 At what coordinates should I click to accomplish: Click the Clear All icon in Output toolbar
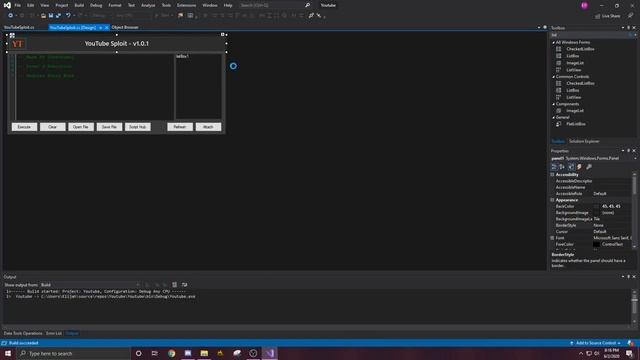pyautogui.click(x=174, y=284)
